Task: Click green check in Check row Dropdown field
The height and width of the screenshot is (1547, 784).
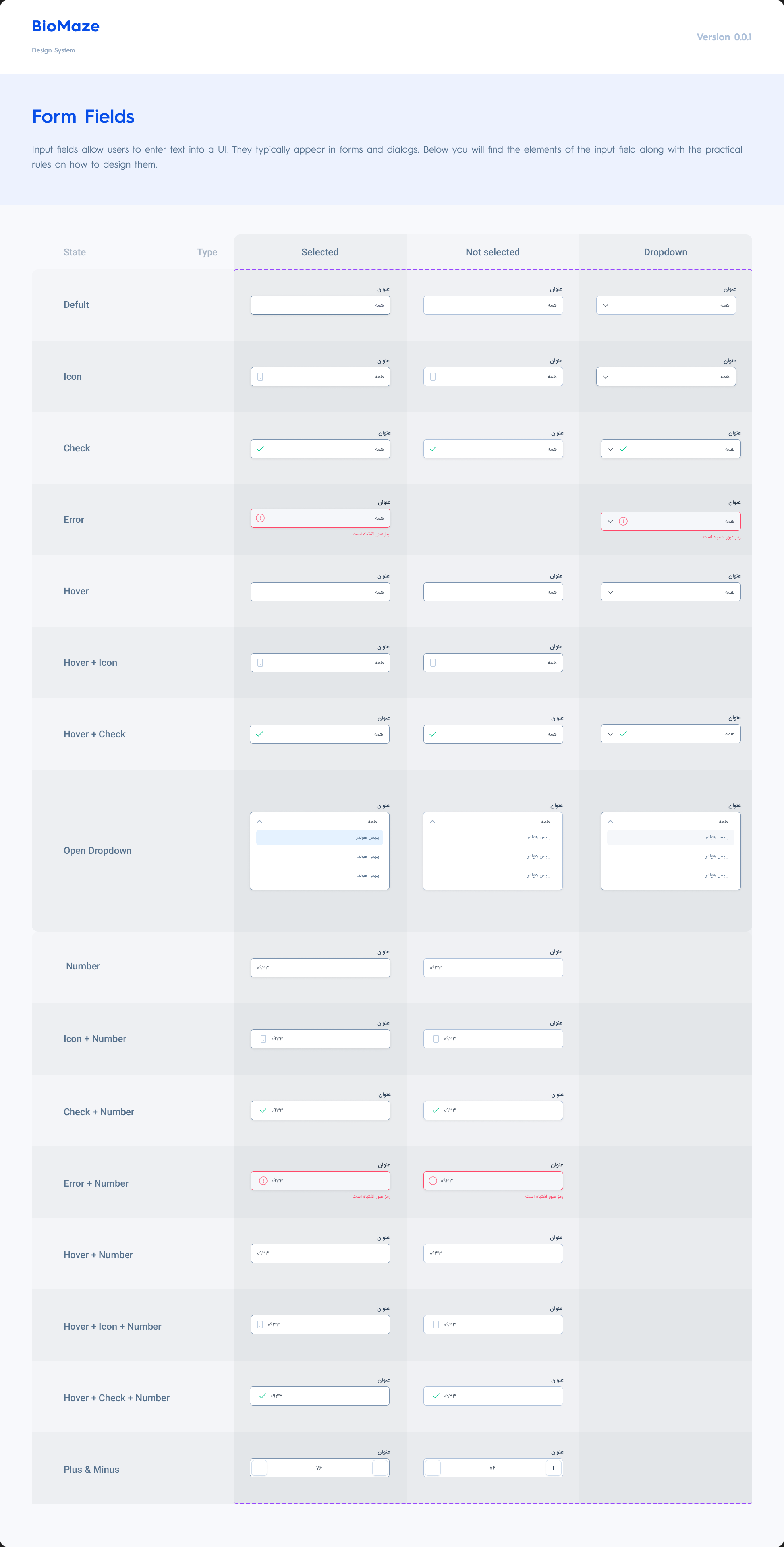Action: [x=623, y=449]
